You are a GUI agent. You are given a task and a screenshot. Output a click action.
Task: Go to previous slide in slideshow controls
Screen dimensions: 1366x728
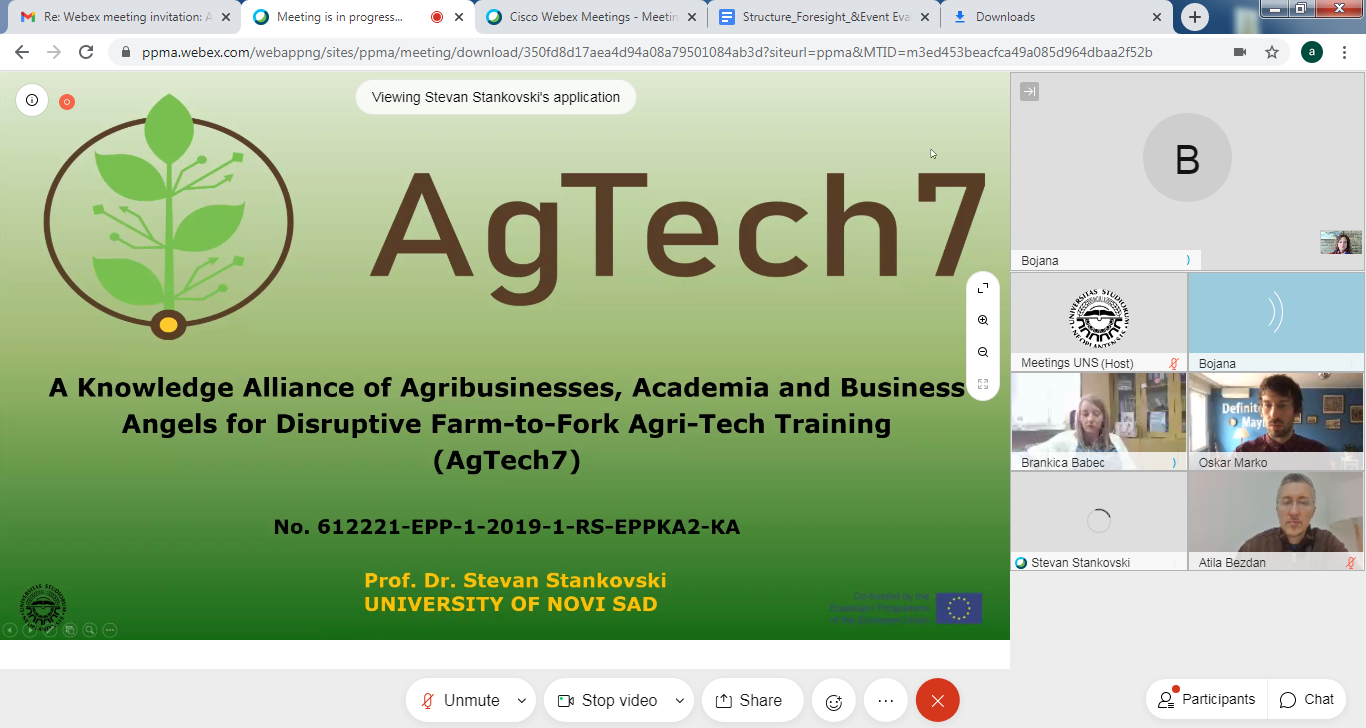point(10,630)
